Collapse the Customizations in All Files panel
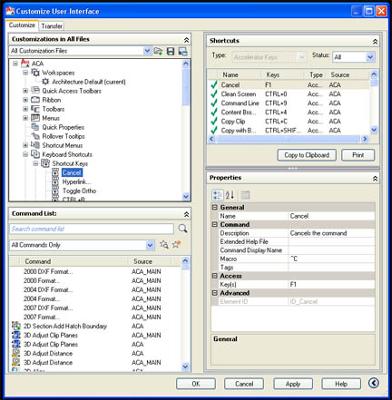The height and width of the screenshot is (400, 392). click(186, 40)
